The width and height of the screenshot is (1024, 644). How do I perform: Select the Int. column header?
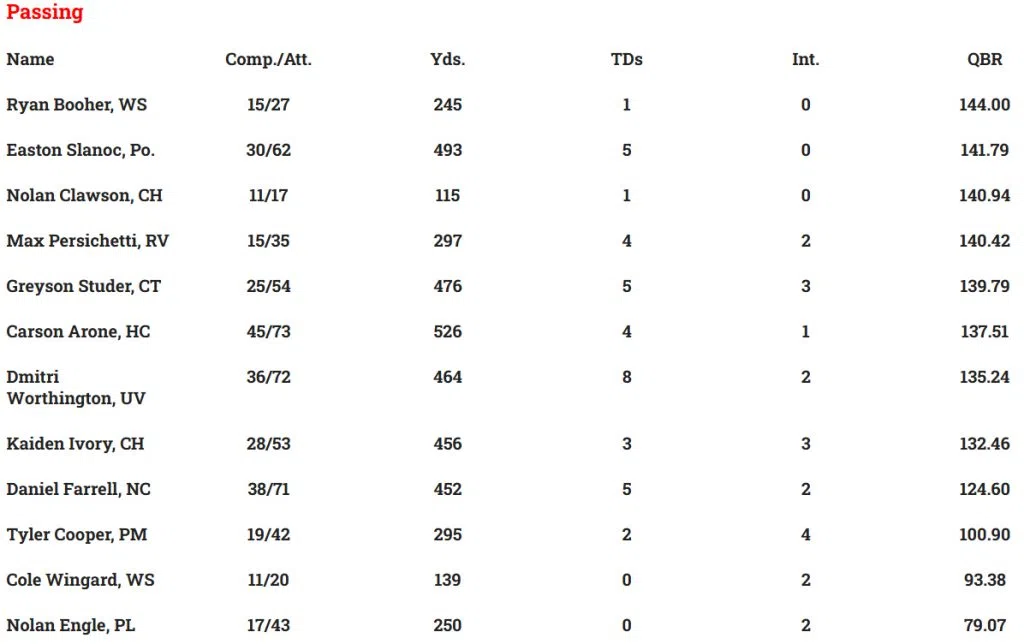[805, 59]
